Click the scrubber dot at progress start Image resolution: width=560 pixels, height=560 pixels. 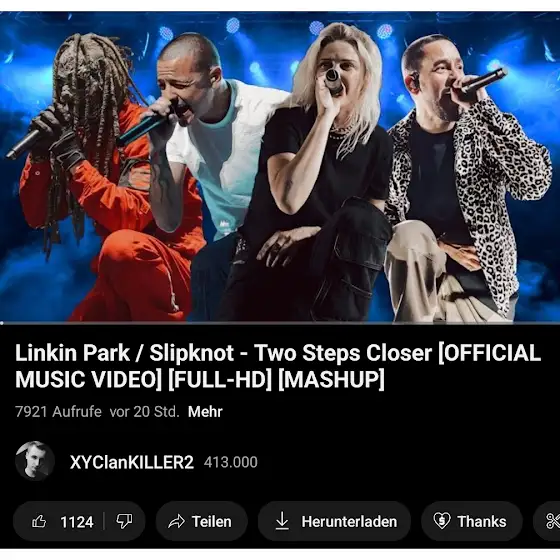[2, 323]
